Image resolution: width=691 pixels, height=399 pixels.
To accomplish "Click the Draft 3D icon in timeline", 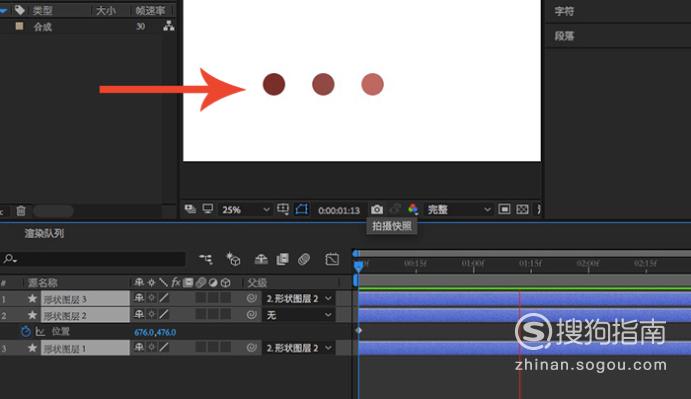I will [x=233, y=259].
